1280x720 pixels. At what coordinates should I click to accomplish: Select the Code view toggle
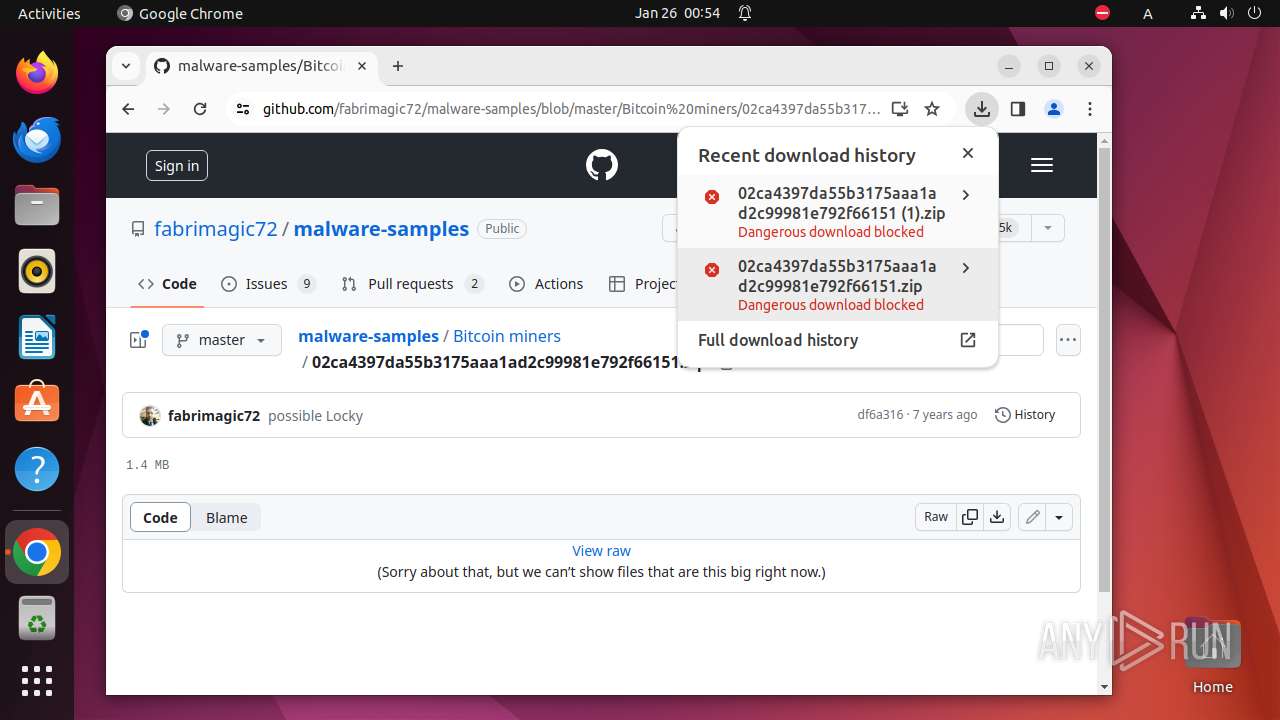(x=160, y=517)
